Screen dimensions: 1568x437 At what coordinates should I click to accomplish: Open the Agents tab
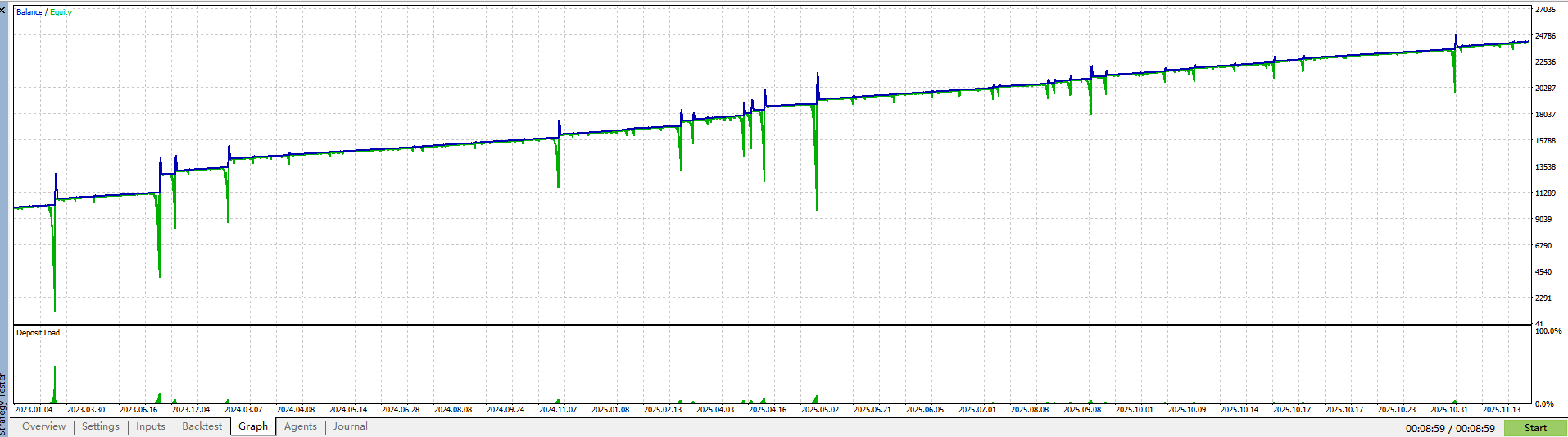point(301,426)
